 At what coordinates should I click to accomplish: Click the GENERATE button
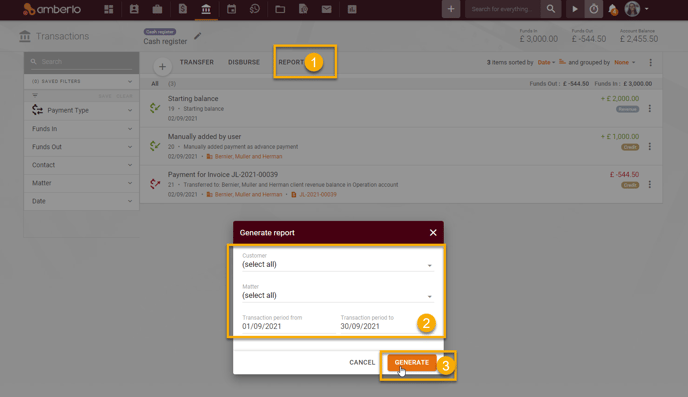pos(412,362)
